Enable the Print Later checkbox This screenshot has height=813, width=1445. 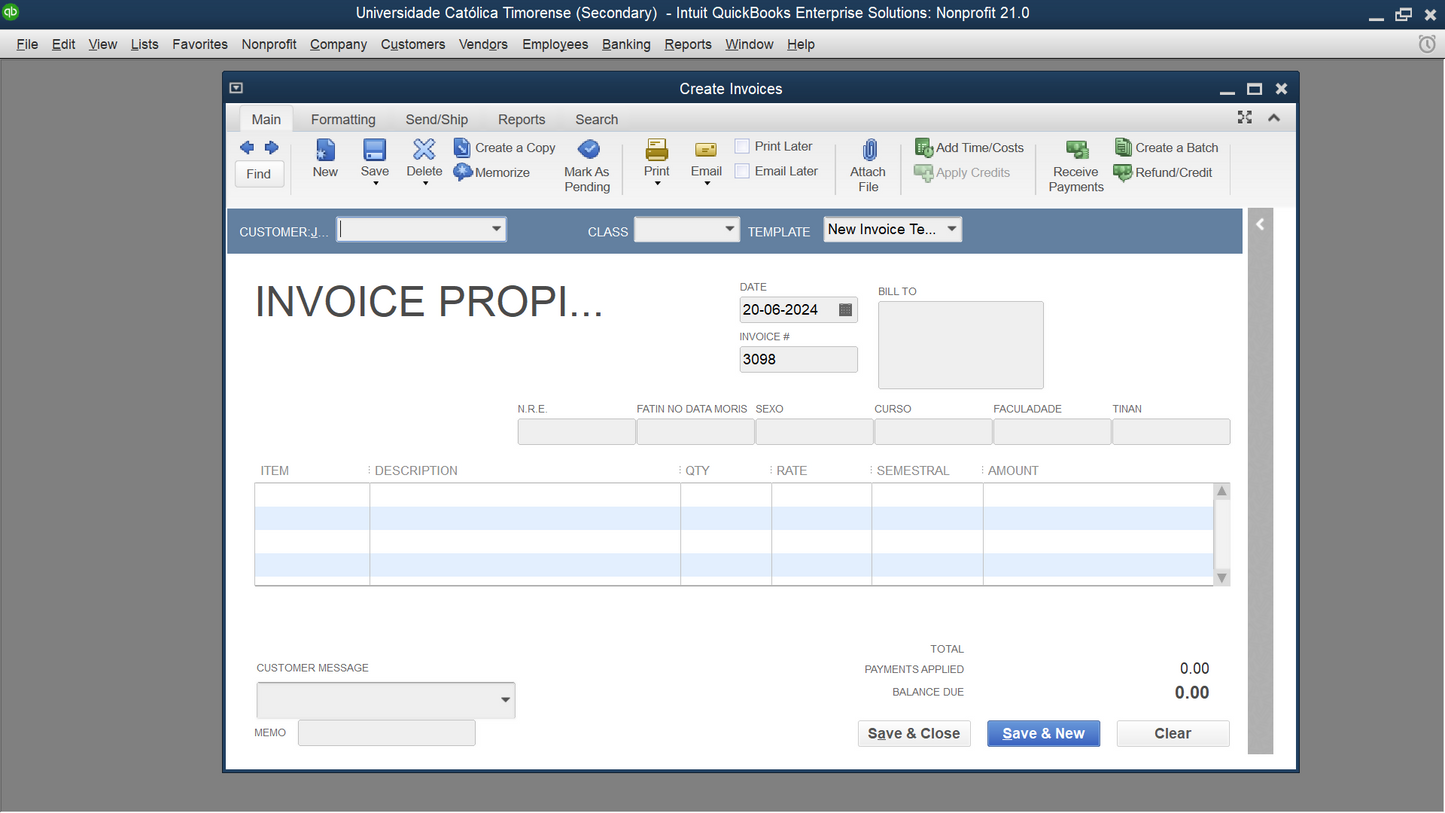tap(742, 146)
